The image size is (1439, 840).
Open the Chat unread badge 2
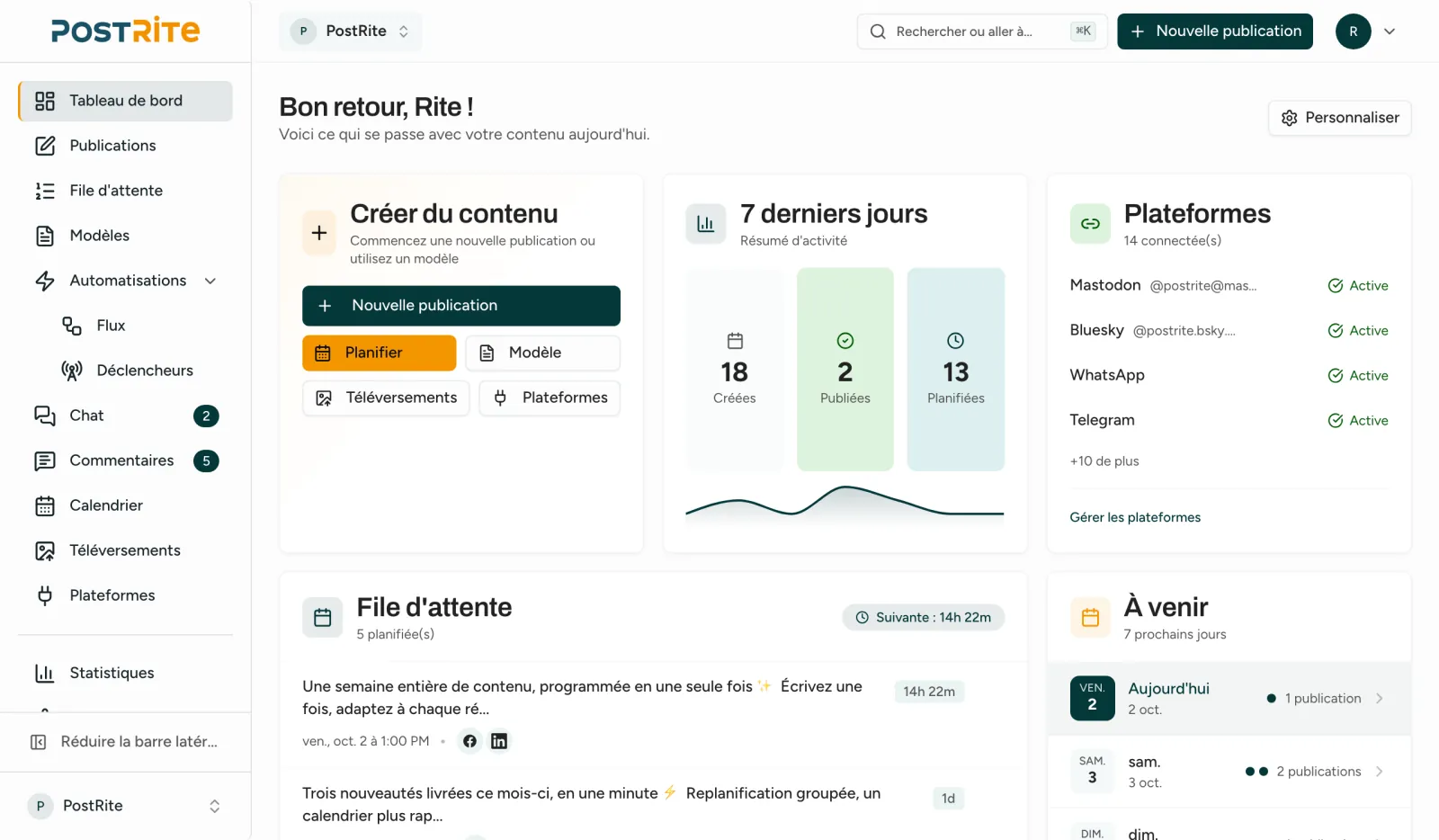pyautogui.click(x=206, y=416)
